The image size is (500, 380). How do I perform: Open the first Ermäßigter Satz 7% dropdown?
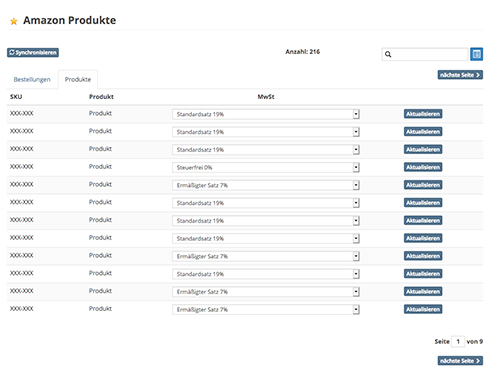tap(266, 185)
